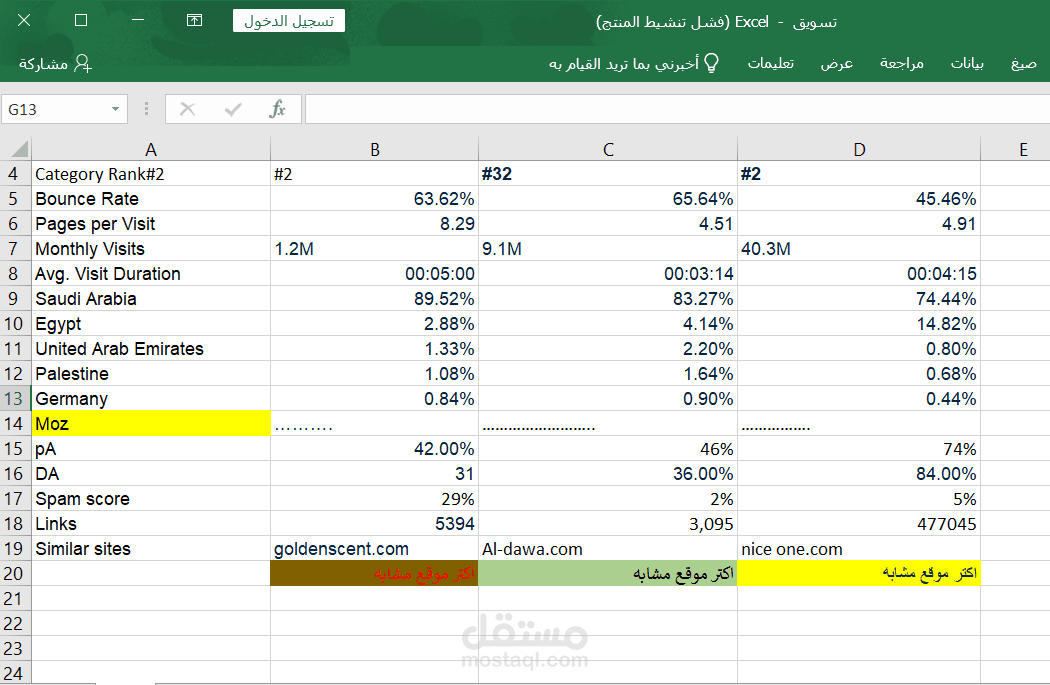Screen dimensions: 1050x685
Task: Click the select-all corner triangle
Action: click(20, 149)
